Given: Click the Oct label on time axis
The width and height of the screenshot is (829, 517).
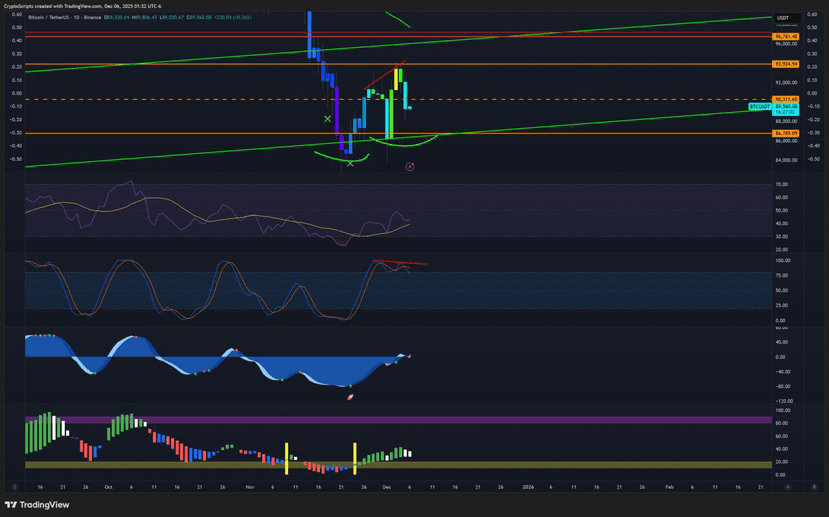Looking at the screenshot, I should (x=108, y=487).
